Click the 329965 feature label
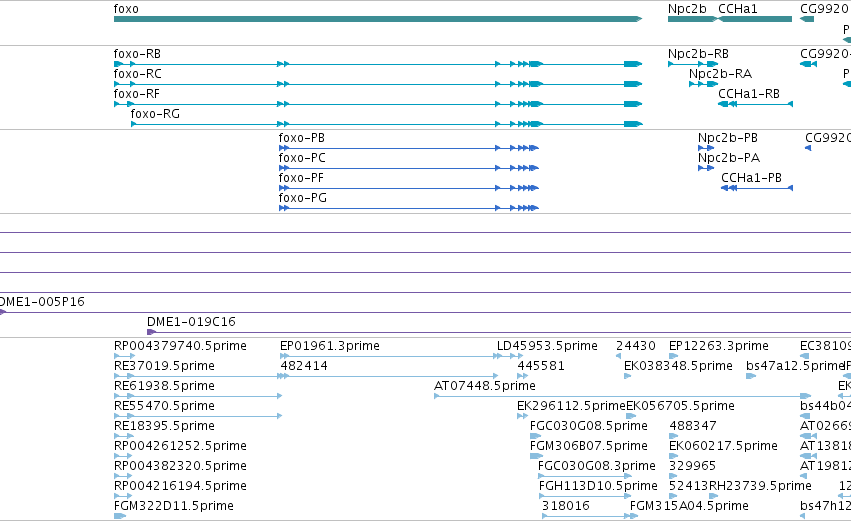This screenshot has height=521, width=851. [693, 466]
